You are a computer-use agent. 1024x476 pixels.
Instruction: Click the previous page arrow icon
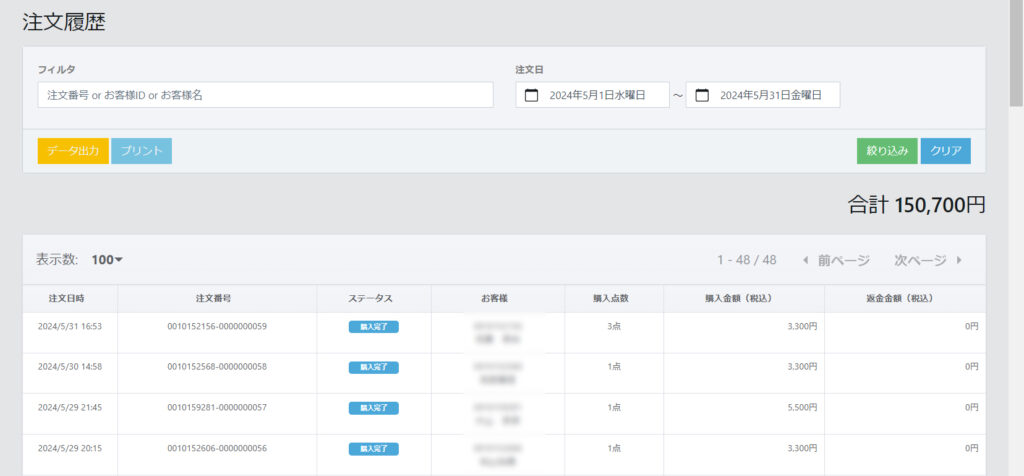(806, 260)
